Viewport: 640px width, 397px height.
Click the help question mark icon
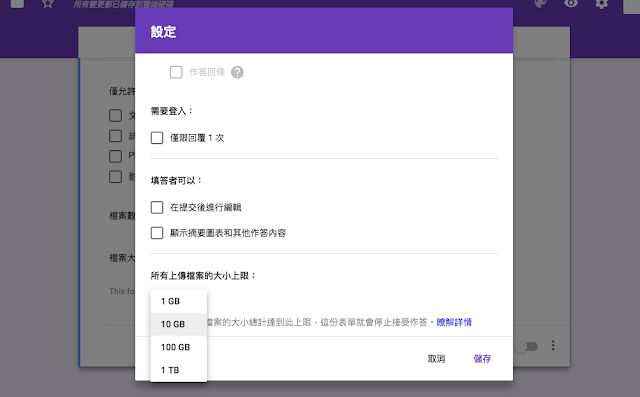[237, 72]
